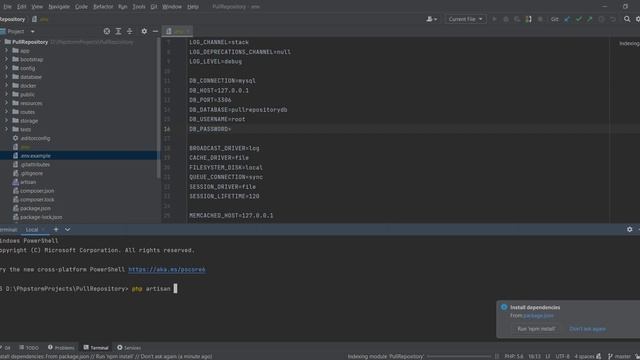Click the Stop square icon

[x=540, y=19]
